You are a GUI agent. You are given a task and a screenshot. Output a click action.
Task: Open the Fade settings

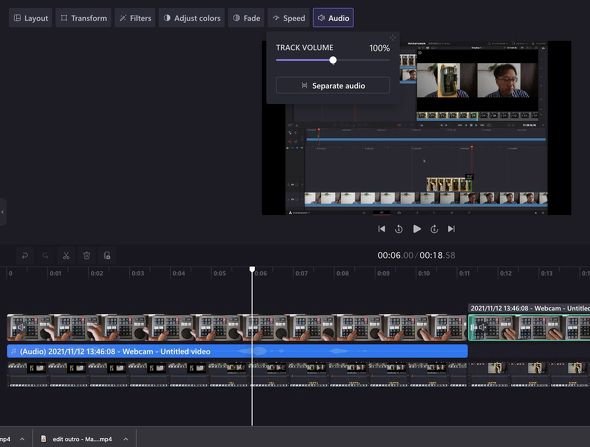tap(246, 18)
